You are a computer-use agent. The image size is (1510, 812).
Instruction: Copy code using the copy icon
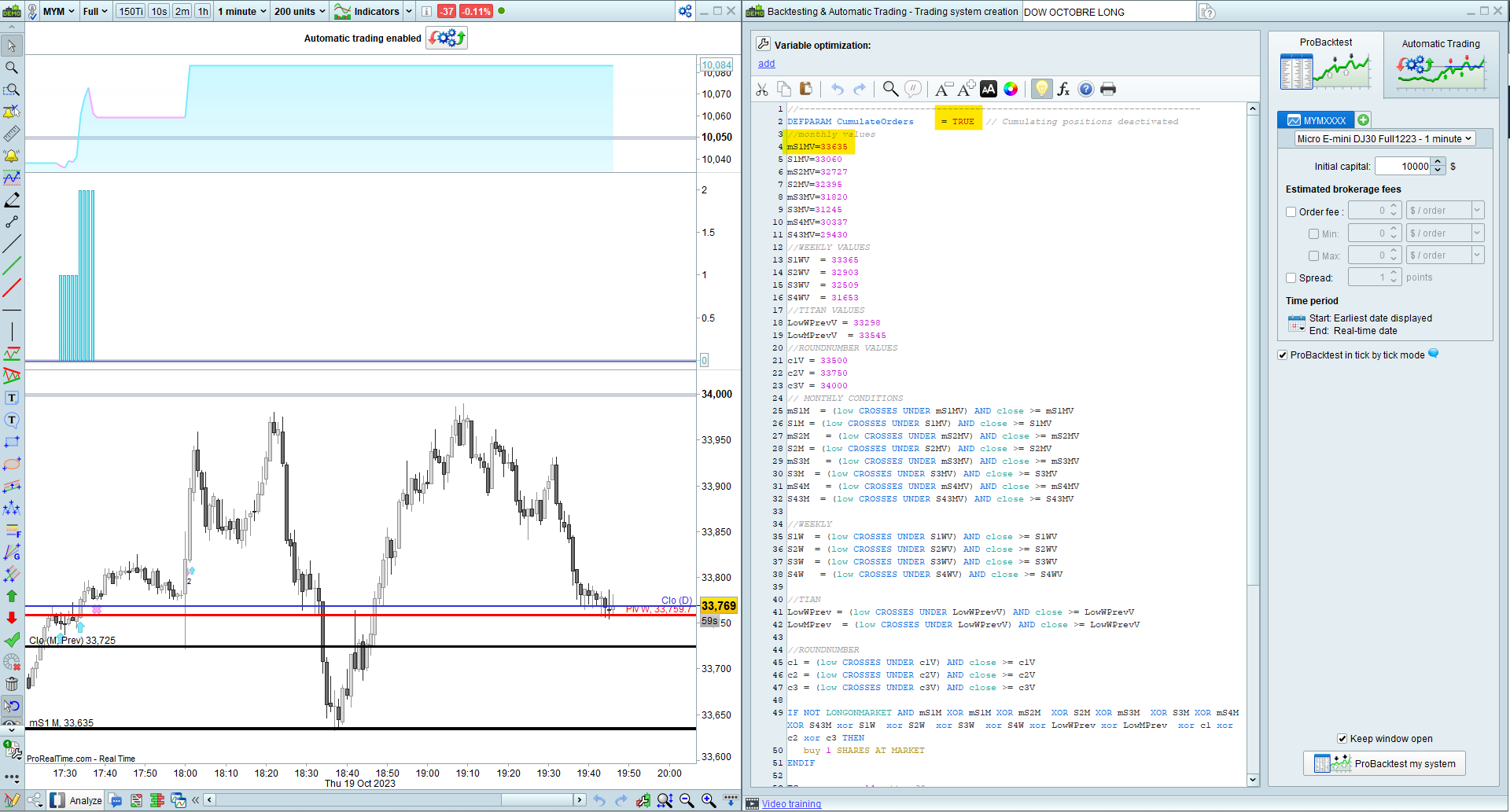click(x=784, y=90)
